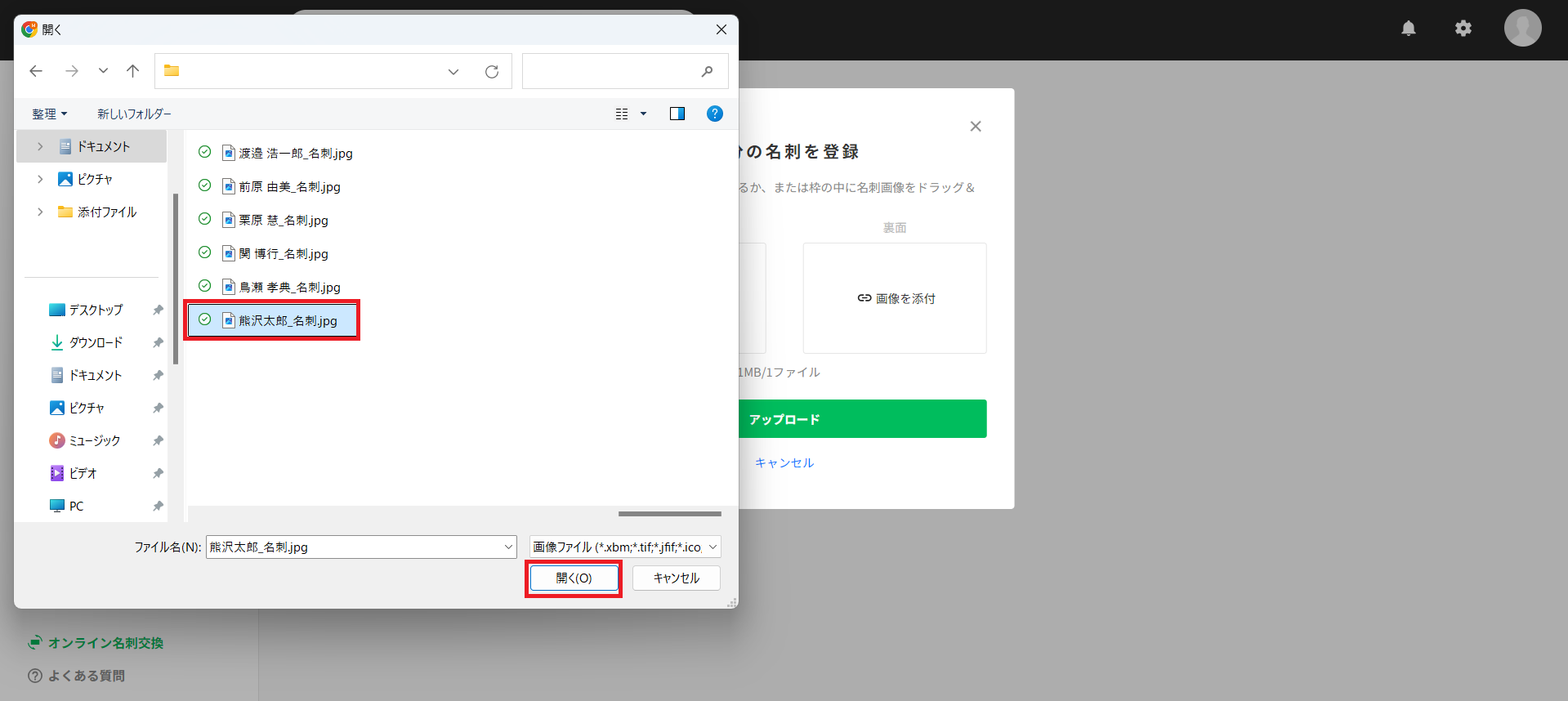The height and width of the screenshot is (701, 1568).
Task: Click the sync status check beside 栗原 慈_名刺.jpg
Action: pyautogui.click(x=205, y=219)
